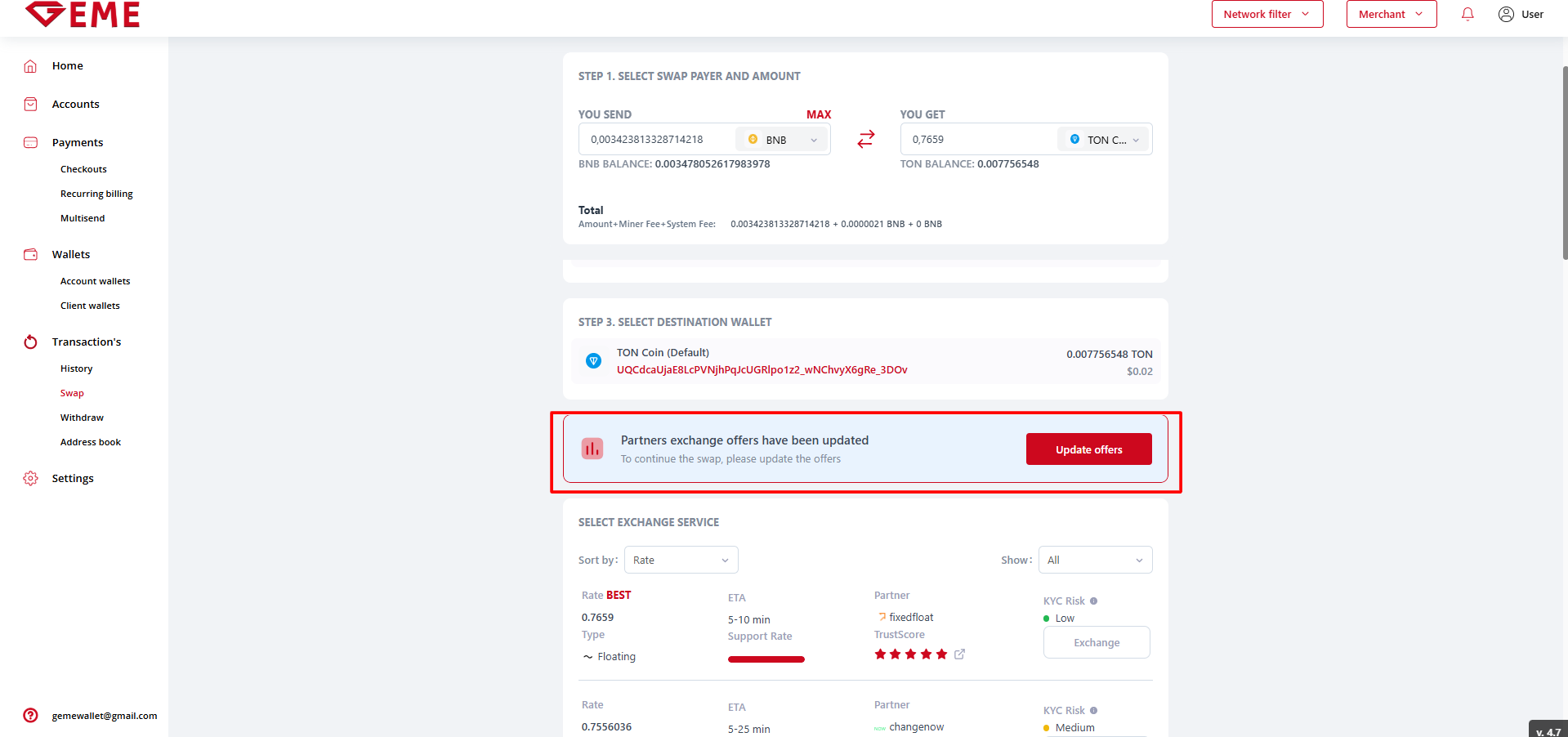Open transaction History page
Viewport: 1568px width, 737px height.
coord(76,368)
